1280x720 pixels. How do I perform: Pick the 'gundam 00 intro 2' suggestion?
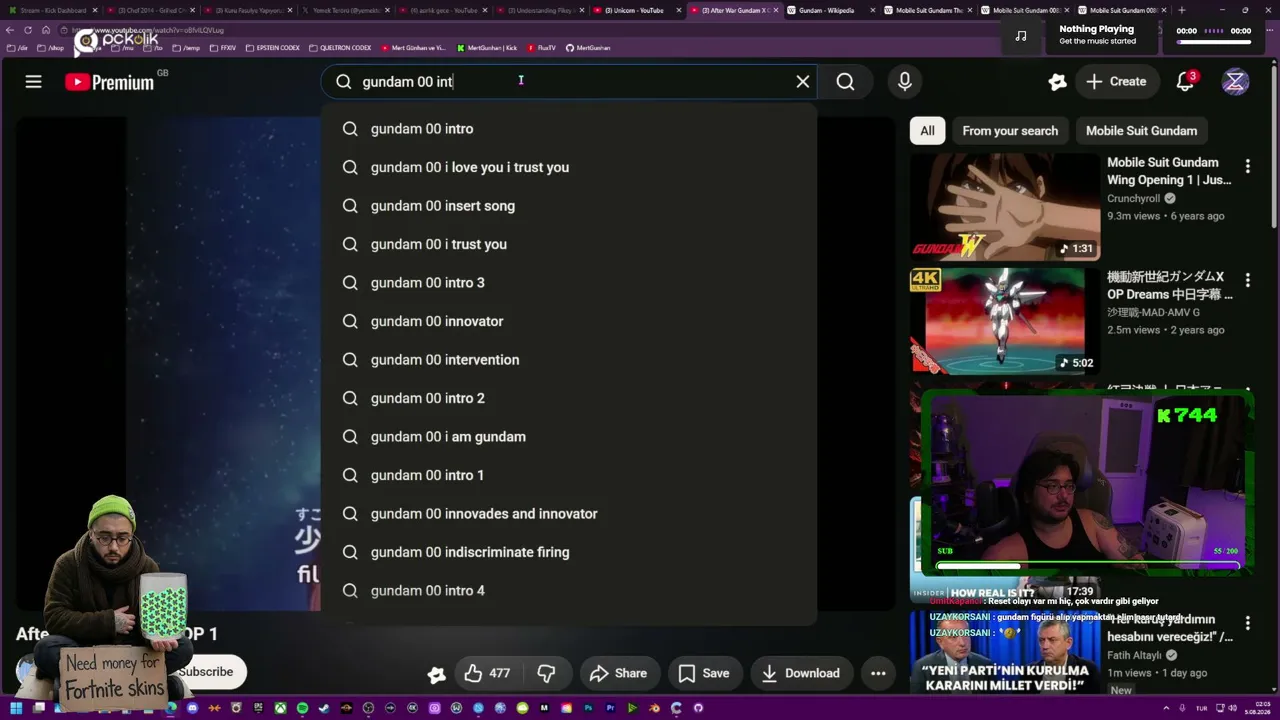[x=569, y=398]
